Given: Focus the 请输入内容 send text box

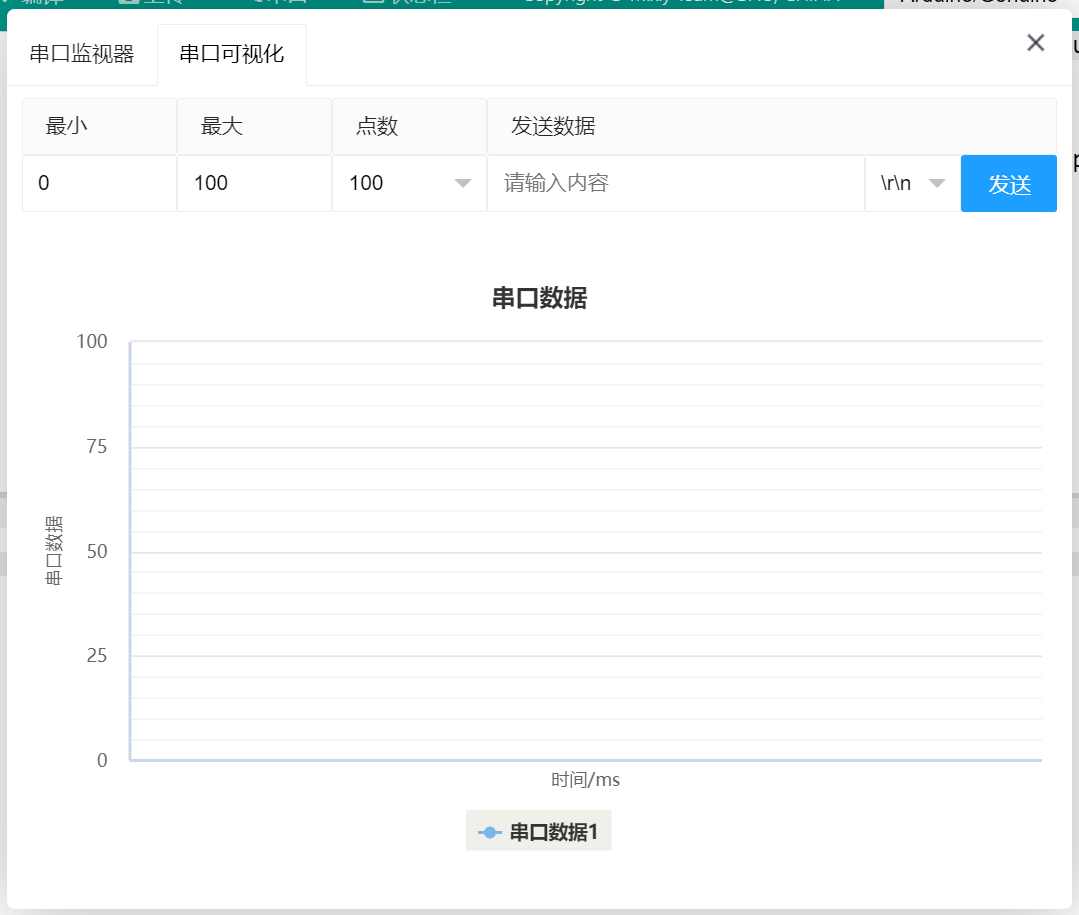Looking at the screenshot, I should point(675,183).
